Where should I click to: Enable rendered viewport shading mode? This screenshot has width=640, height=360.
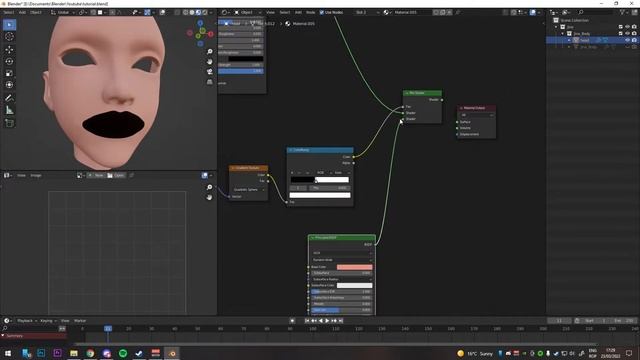tap(204, 13)
